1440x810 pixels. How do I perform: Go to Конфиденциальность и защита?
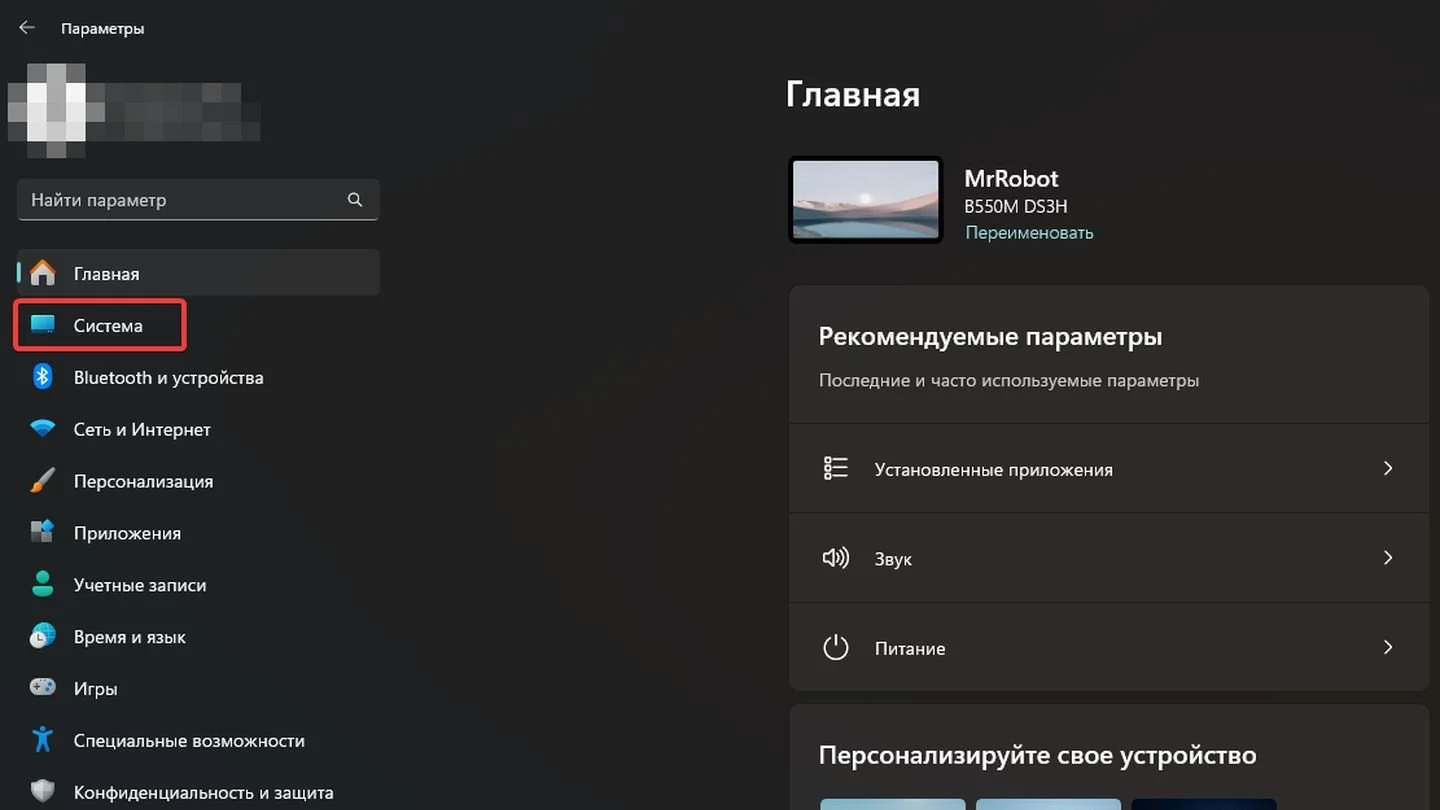tap(203, 793)
